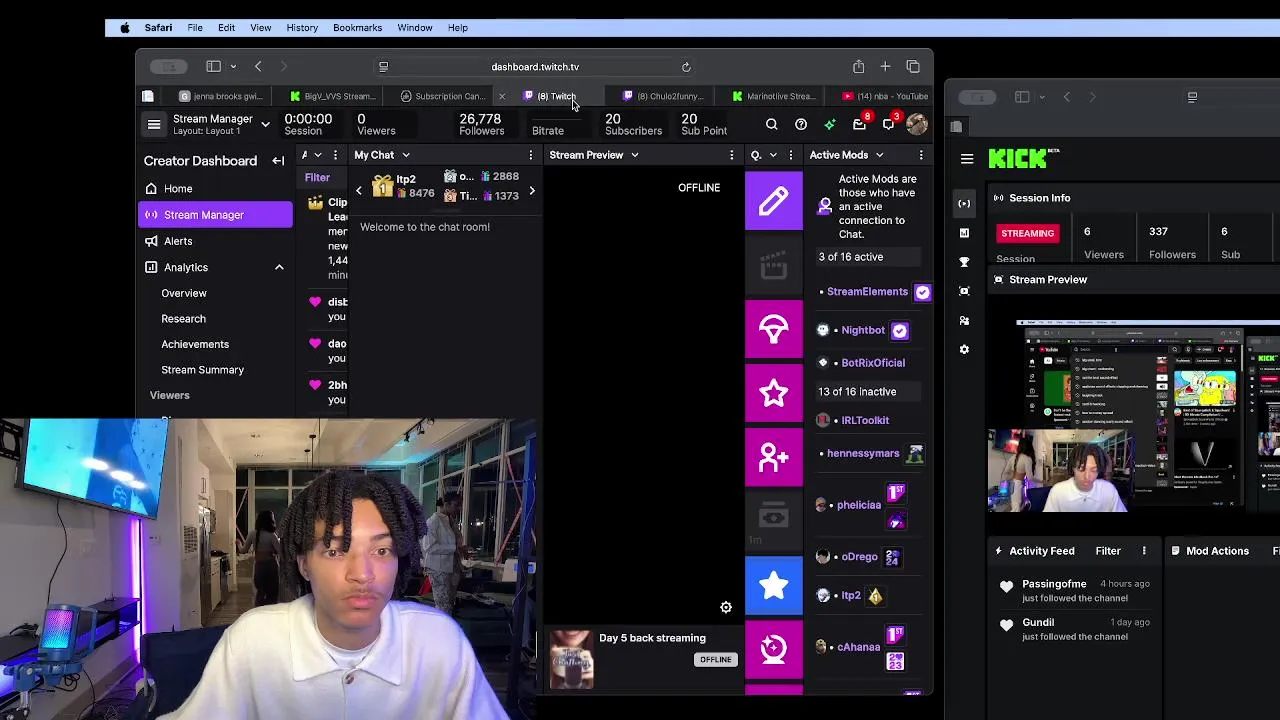
Task: Click the Raid Channel parachute quick action
Action: point(773,329)
